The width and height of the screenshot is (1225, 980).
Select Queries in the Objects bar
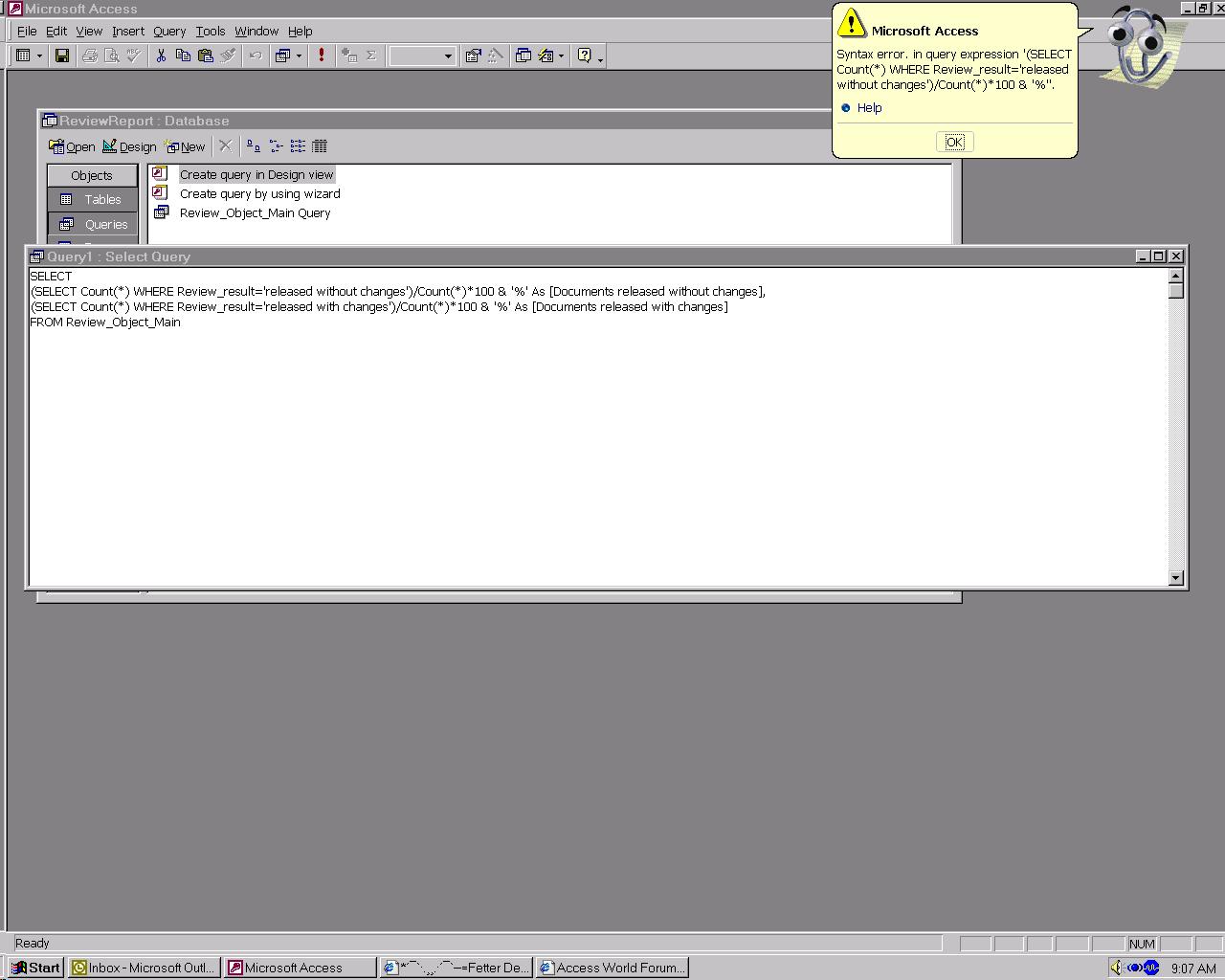tap(92, 224)
